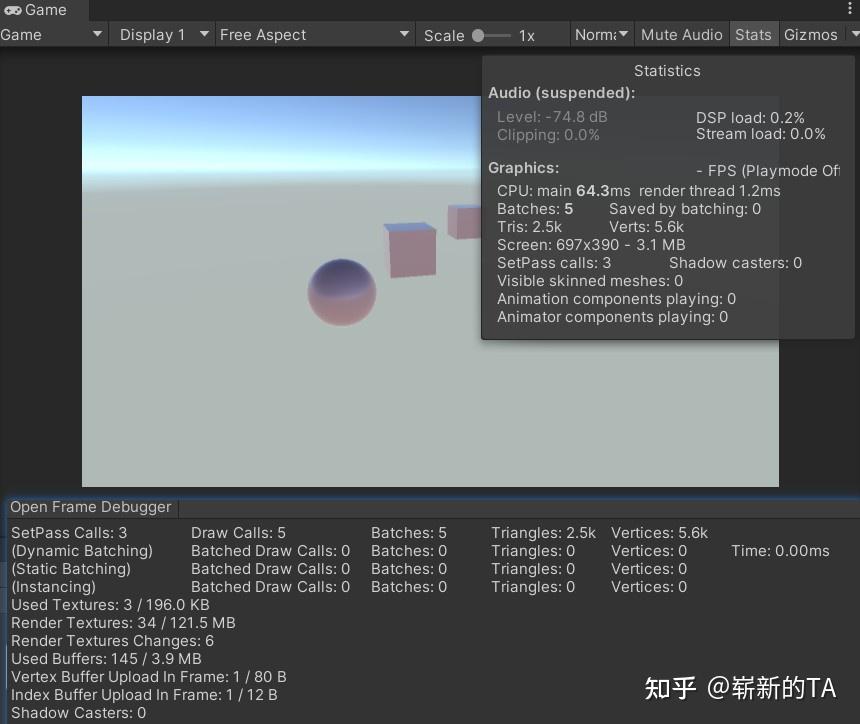Viewport: 860px width, 724px height.
Task: Click the Normal dropdown arrow in the toolbar
Action: click(x=622, y=34)
